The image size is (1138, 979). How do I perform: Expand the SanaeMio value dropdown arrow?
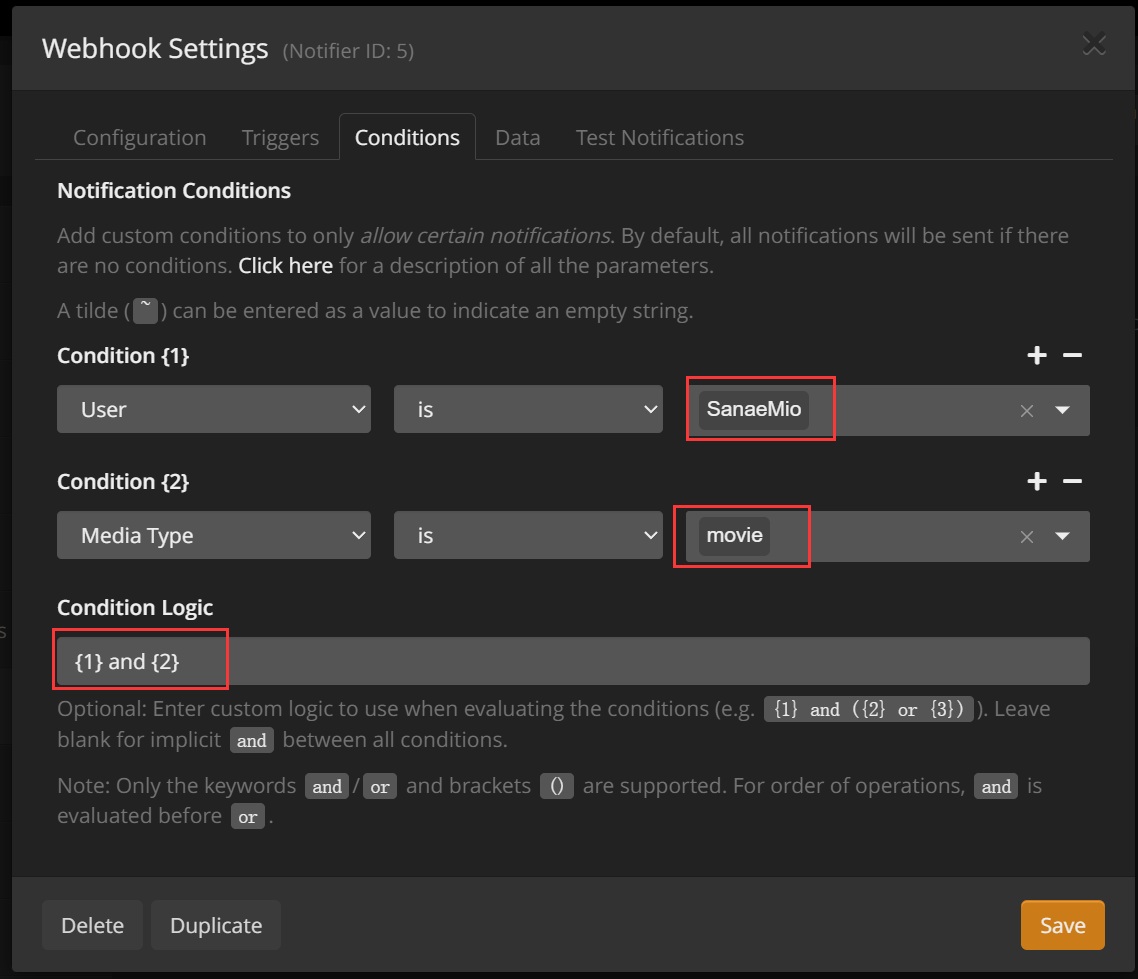point(1062,410)
